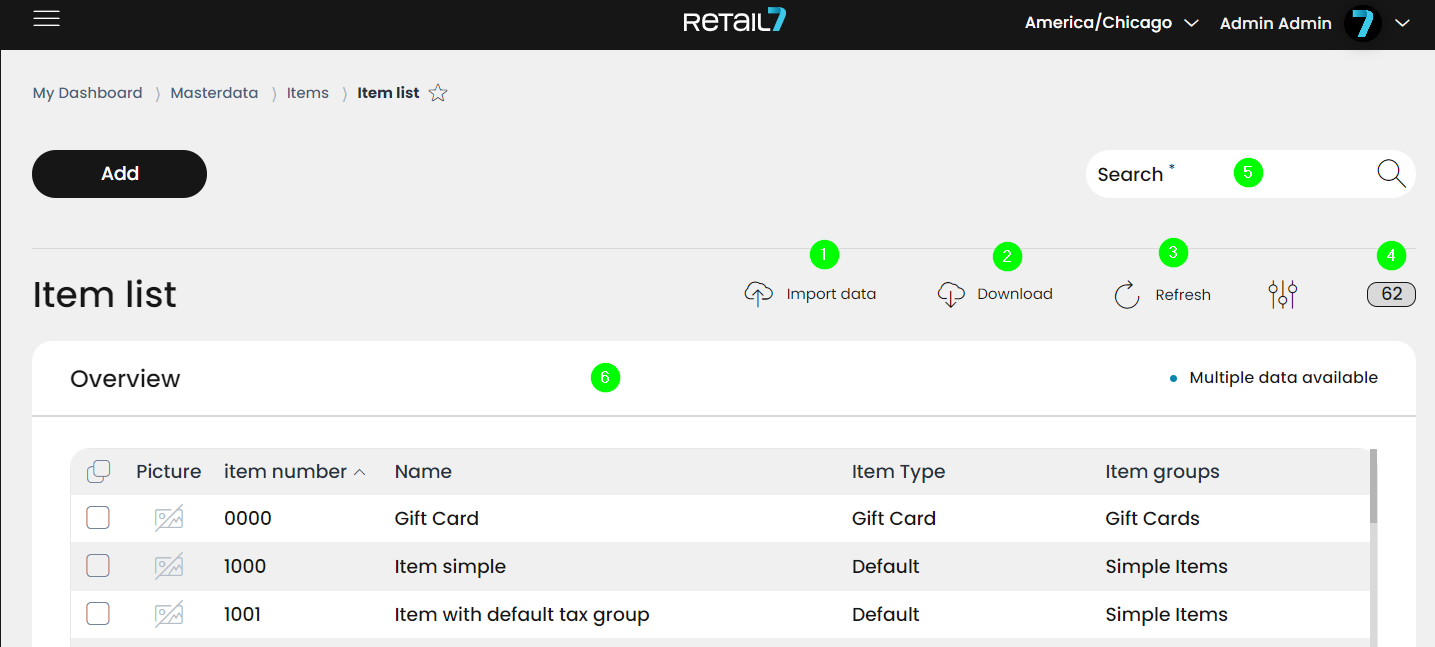Screen dimensions: 1435x647
Task: Mark Item list page as favorite star
Action: [x=438, y=93]
